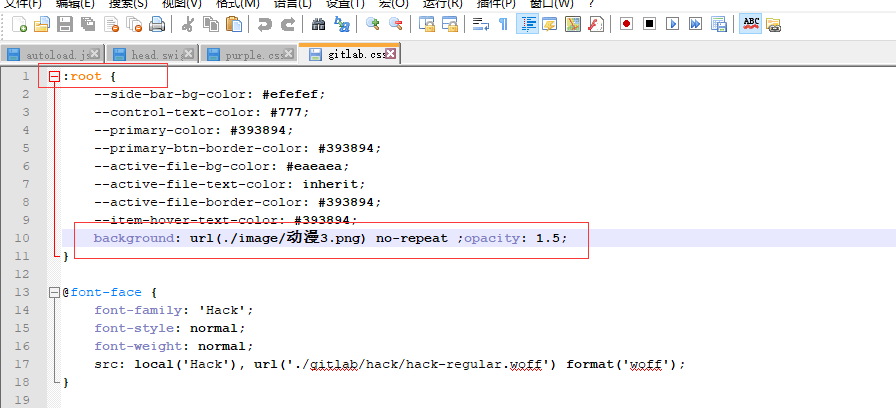Click the Play macro icon
This screenshot has height=408, width=896.
coord(672,23)
